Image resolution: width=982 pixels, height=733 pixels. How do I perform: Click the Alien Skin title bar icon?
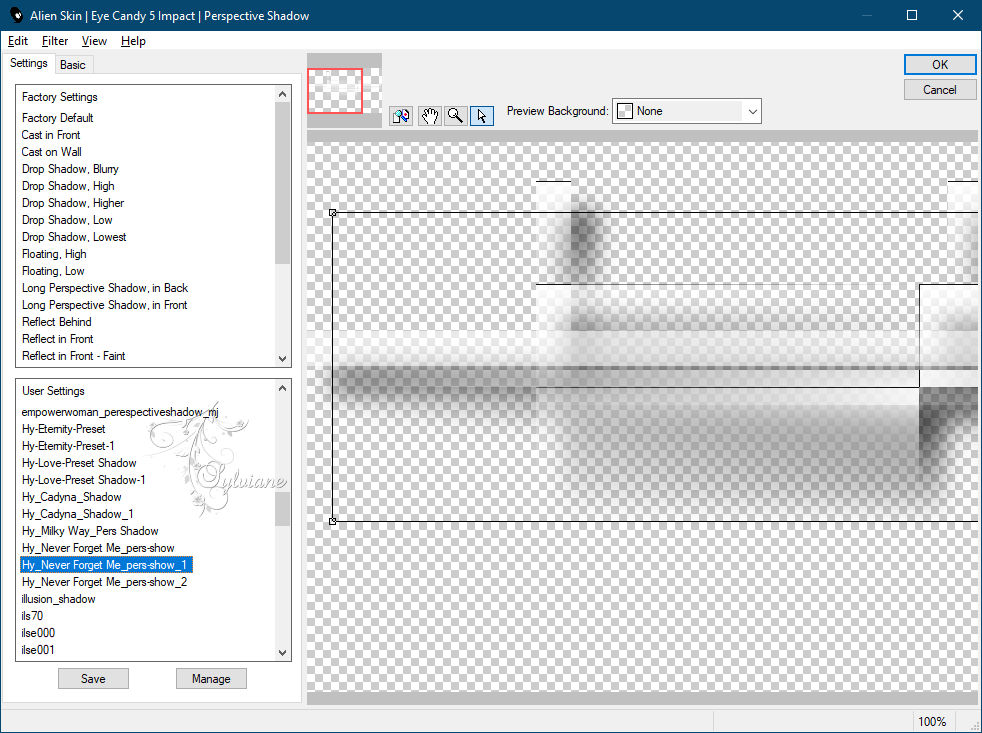pyautogui.click(x=16, y=15)
